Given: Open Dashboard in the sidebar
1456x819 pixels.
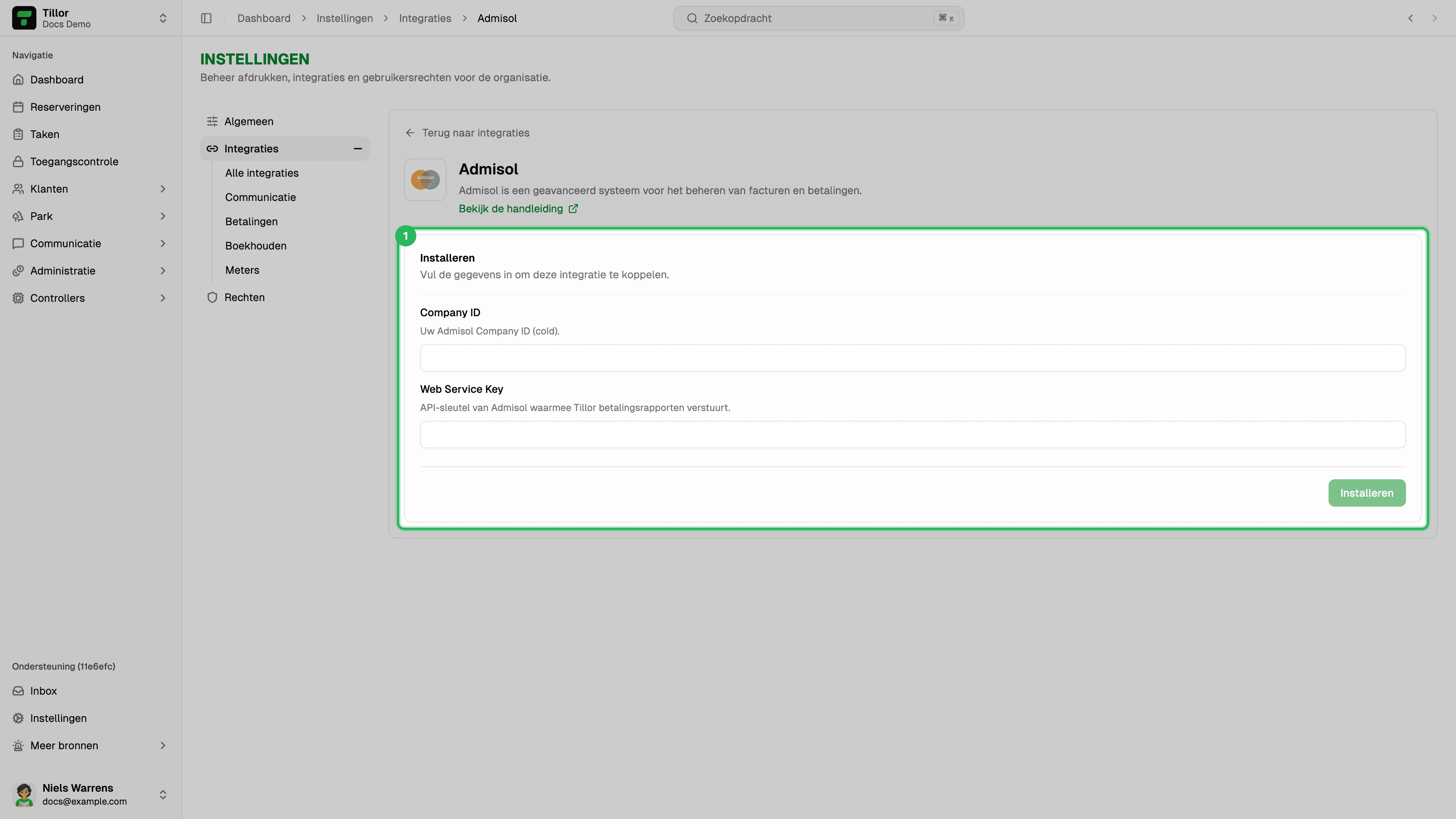Looking at the screenshot, I should pos(91,80).
